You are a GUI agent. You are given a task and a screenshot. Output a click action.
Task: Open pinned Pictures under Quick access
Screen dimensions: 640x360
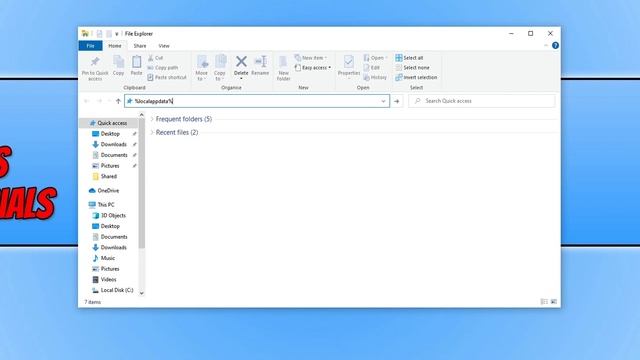coord(110,166)
